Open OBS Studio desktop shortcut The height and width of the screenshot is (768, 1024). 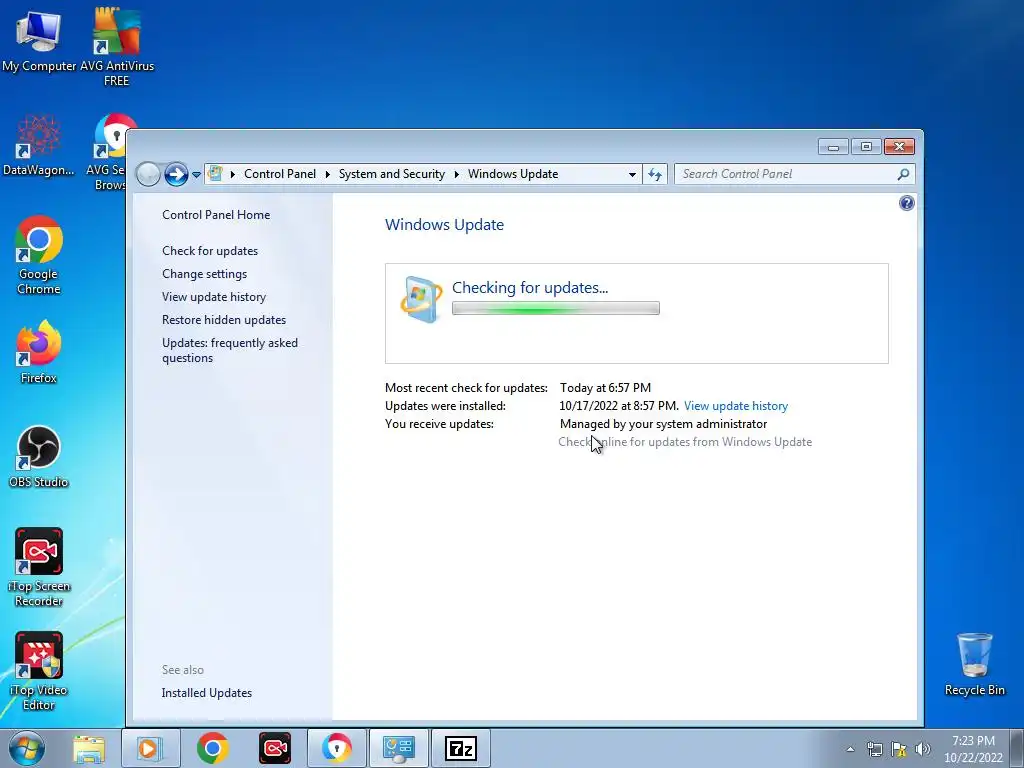[x=39, y=456]
